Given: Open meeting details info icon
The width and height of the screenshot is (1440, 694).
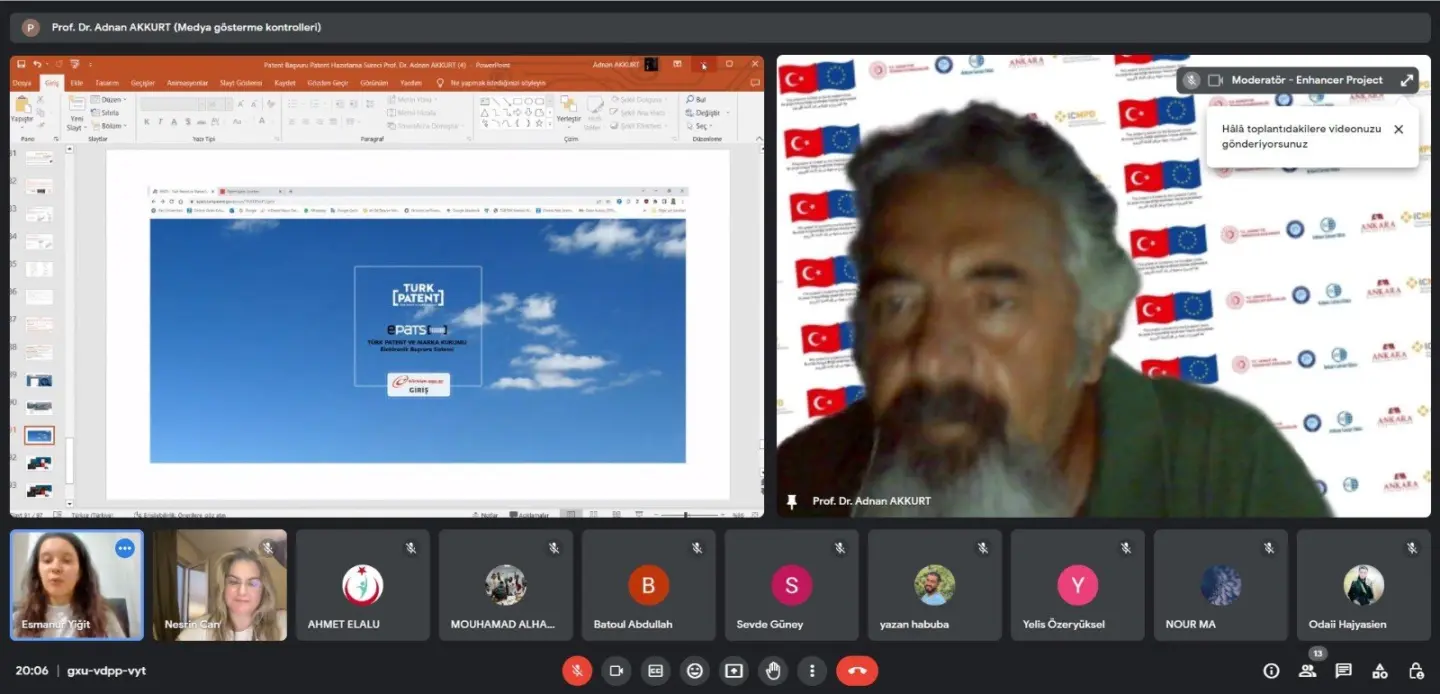Looking at the screenshot, I should (1271, 671).
